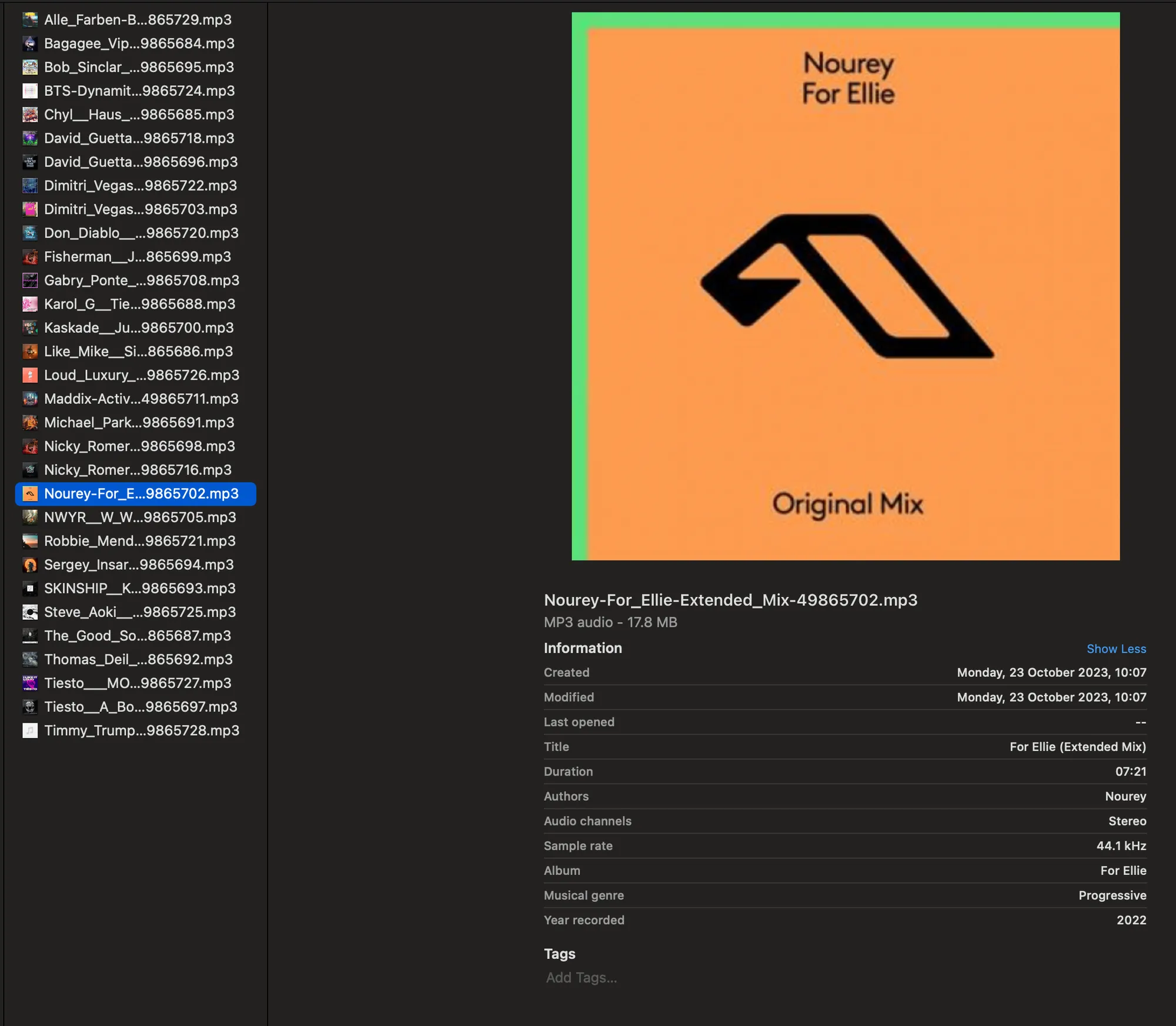Click the Karol_G file's album artwork icon
Viewport: 1176px width, 1026px height.
[29, 304]
